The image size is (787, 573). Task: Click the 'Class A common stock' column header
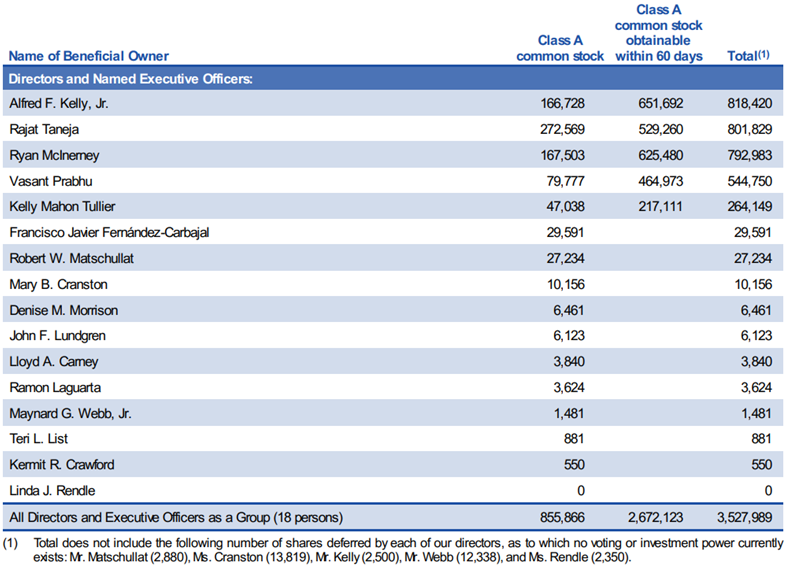[x=560, y=48]
